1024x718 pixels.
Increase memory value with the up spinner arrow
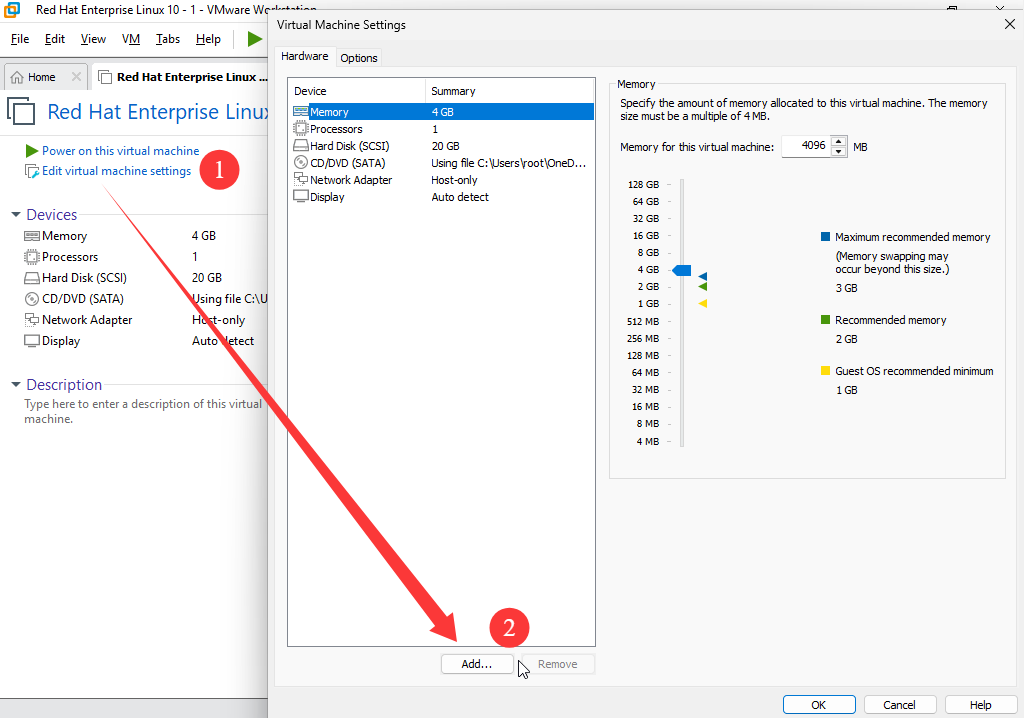838,141
